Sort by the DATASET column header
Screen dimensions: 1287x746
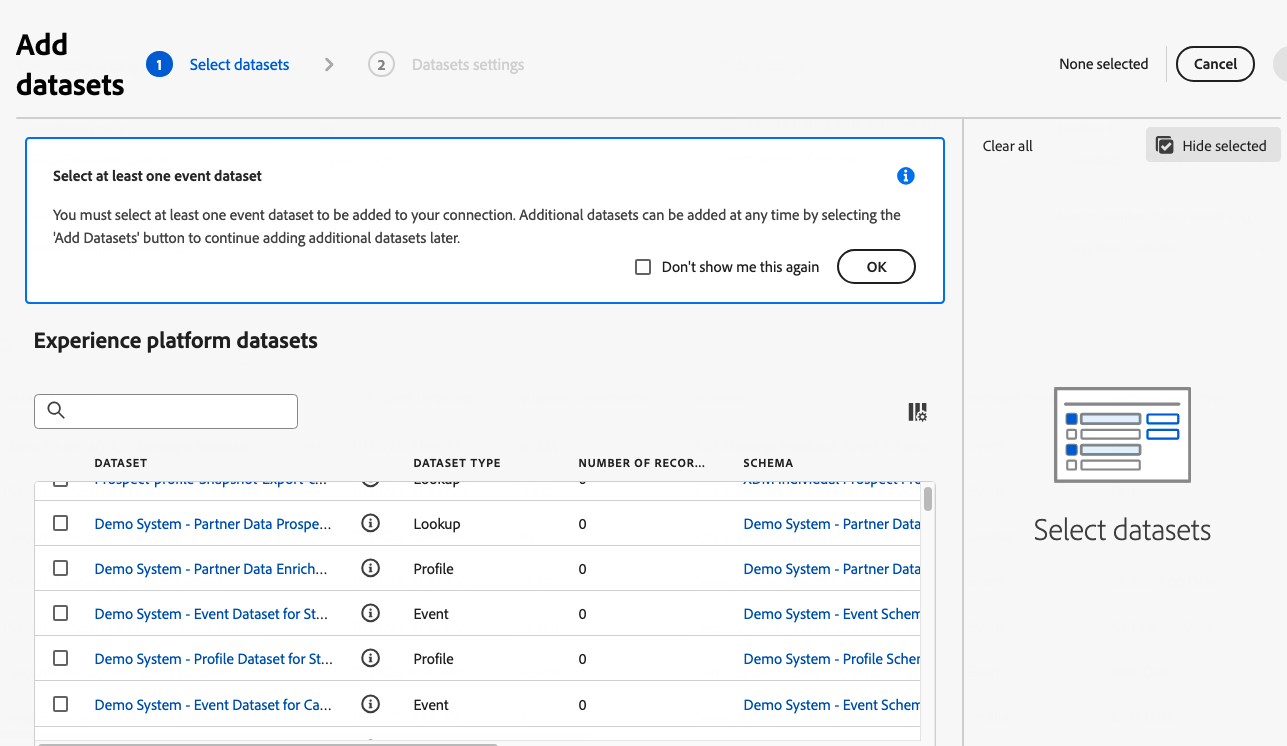(121, 463)
